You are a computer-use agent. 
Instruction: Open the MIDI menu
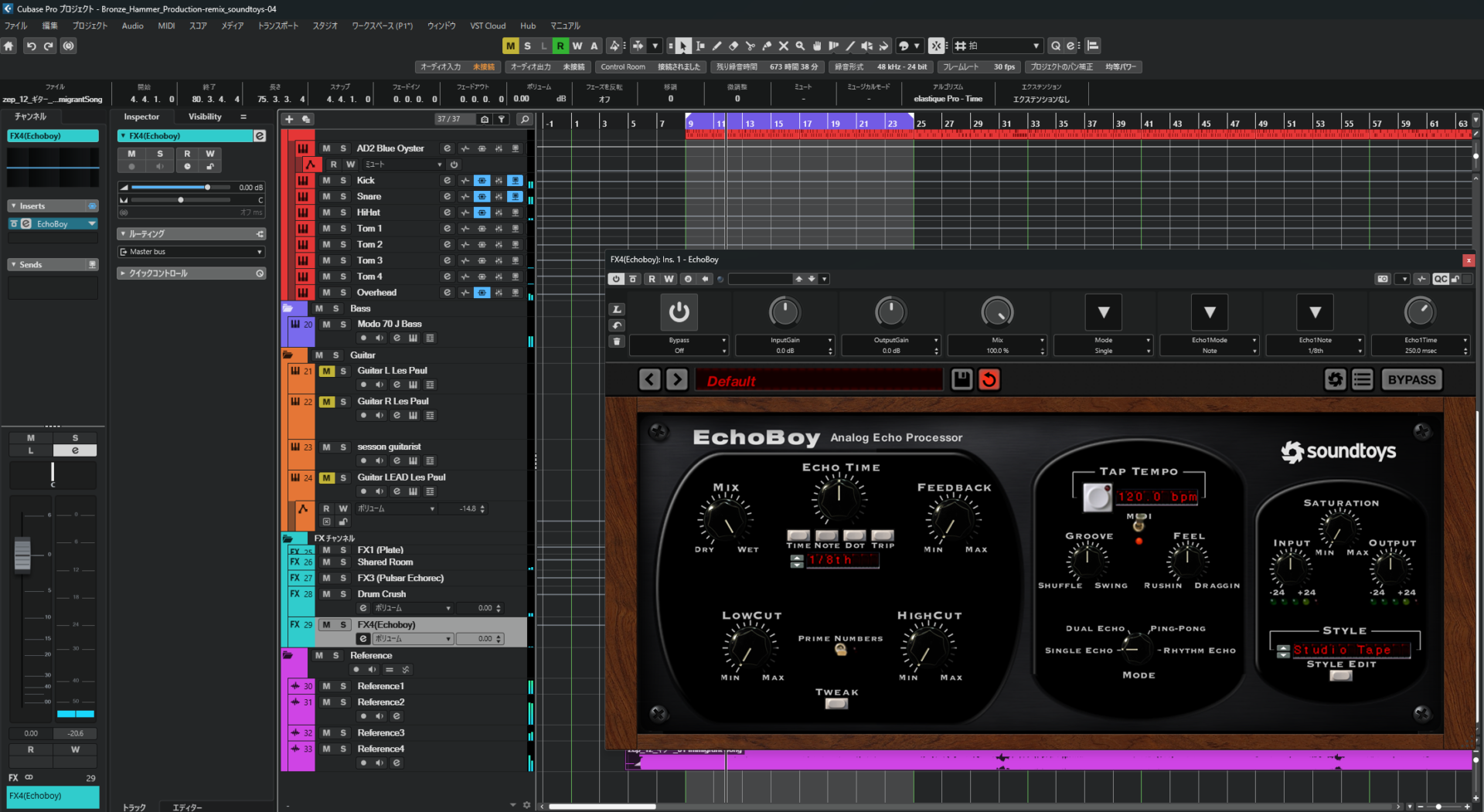(166, 25)
